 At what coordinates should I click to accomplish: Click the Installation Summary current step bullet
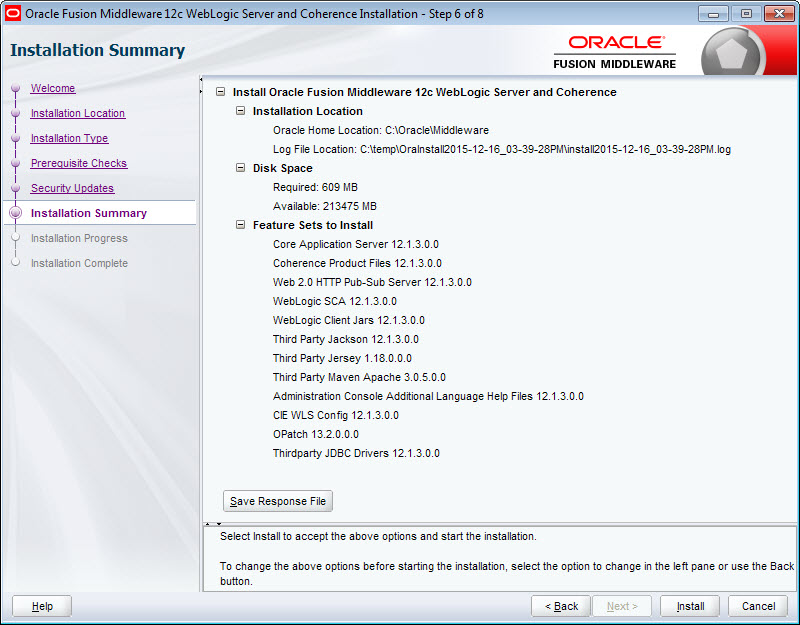(15, 213)
